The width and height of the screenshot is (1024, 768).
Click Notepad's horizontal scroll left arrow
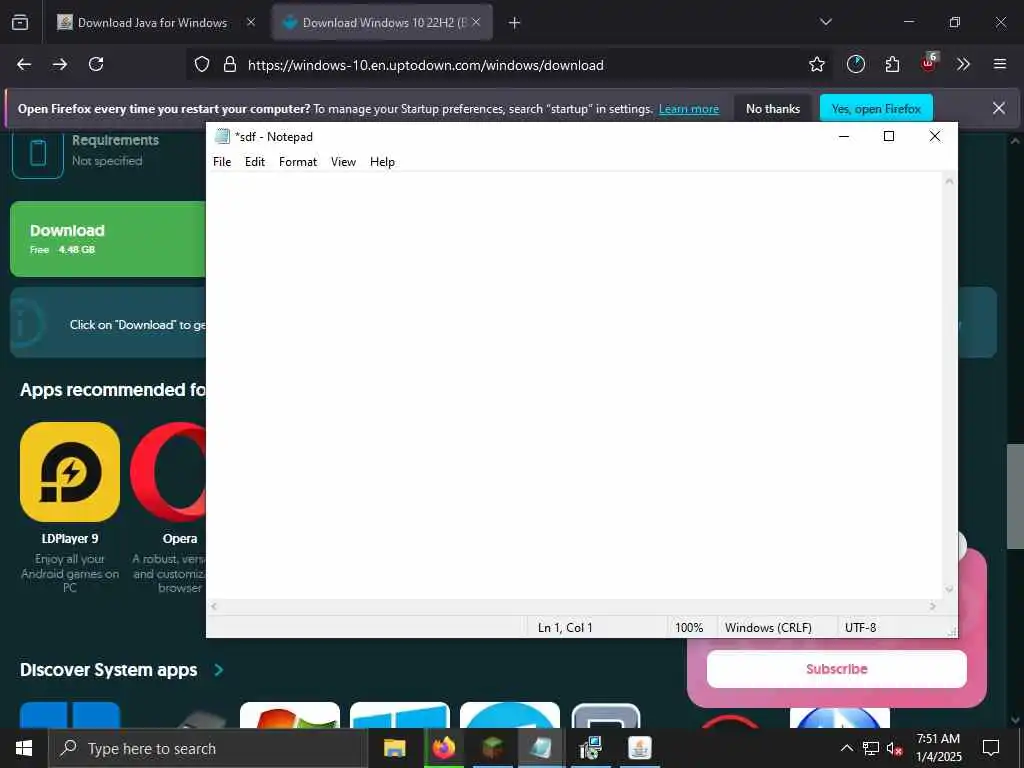click(214, 606)
